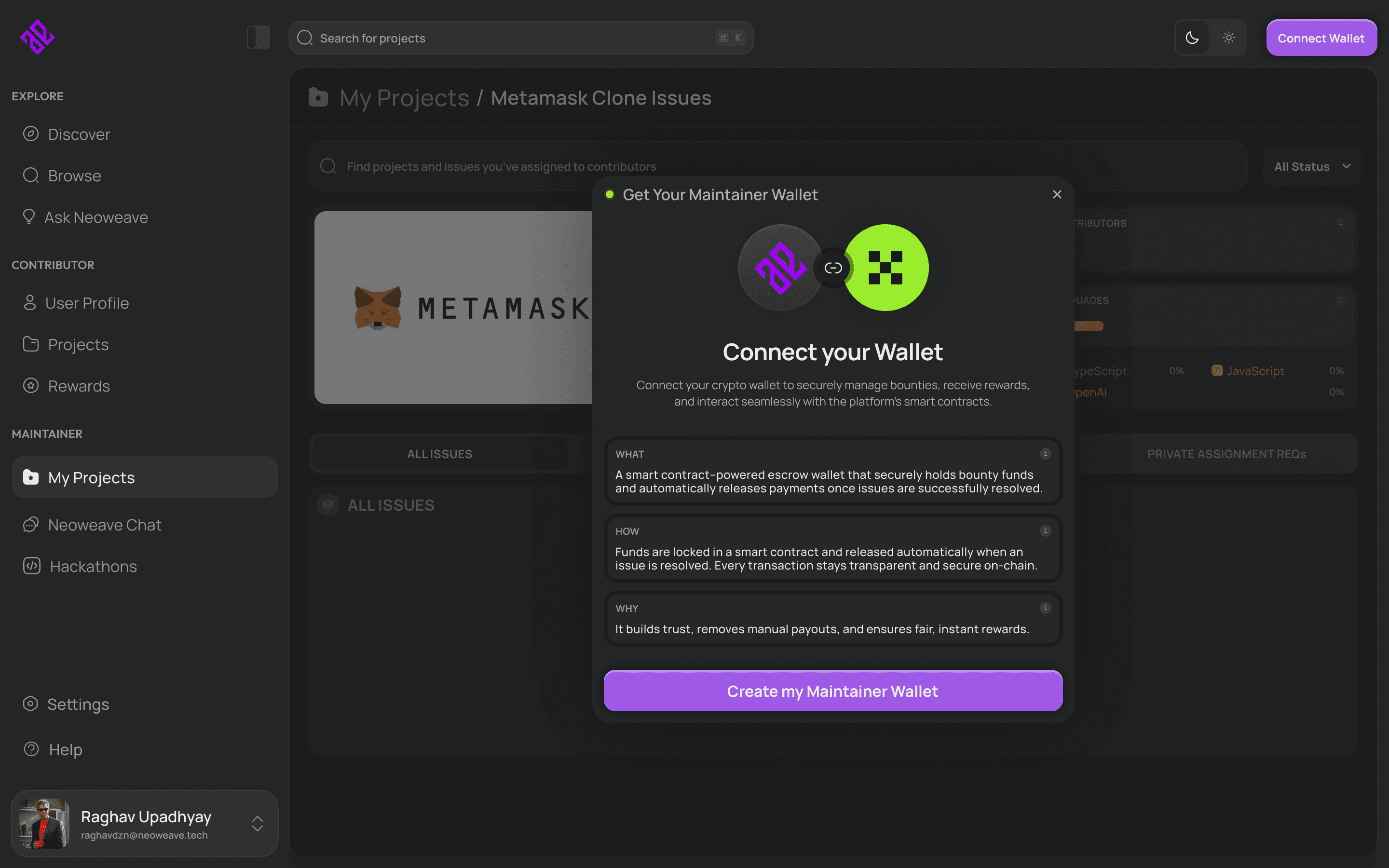Open Hackathons from sidebar
1389x868 pixels.
click(x=93, y=566)
